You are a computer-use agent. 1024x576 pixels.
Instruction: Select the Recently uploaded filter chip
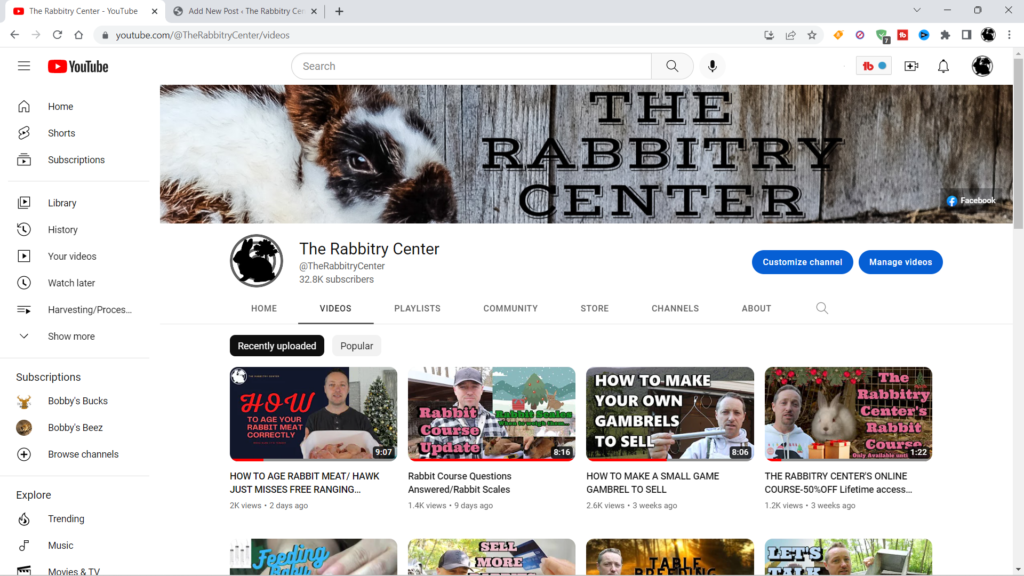point(276,345)
